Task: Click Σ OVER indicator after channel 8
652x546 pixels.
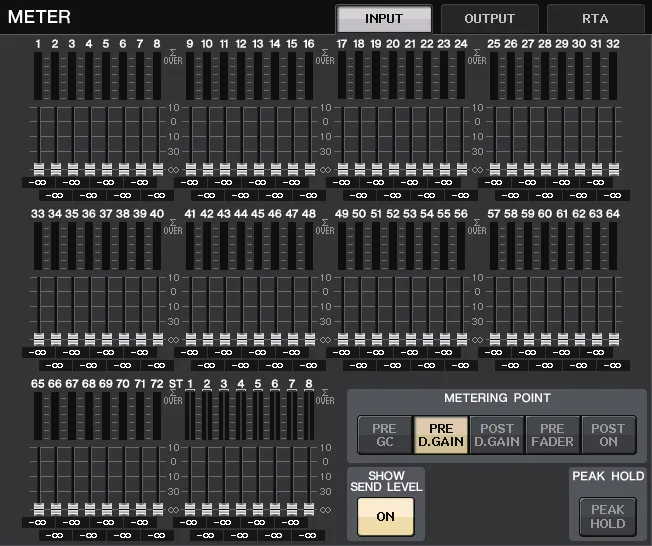Action: [x=173, y=57]
